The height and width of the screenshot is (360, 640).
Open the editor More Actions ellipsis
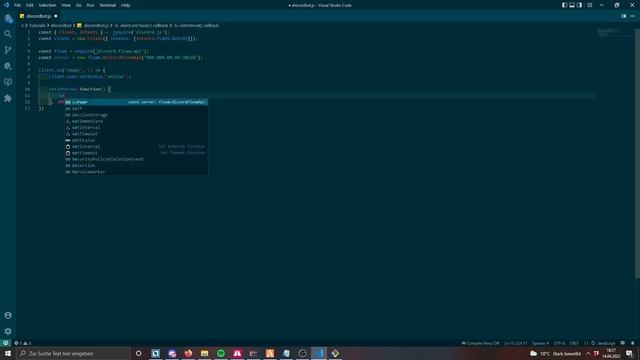point(632,16)
